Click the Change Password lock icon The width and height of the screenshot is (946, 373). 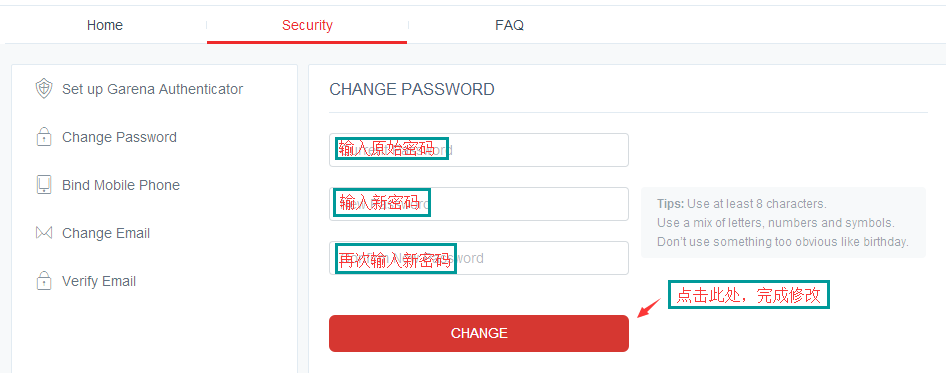coord(43,137)
